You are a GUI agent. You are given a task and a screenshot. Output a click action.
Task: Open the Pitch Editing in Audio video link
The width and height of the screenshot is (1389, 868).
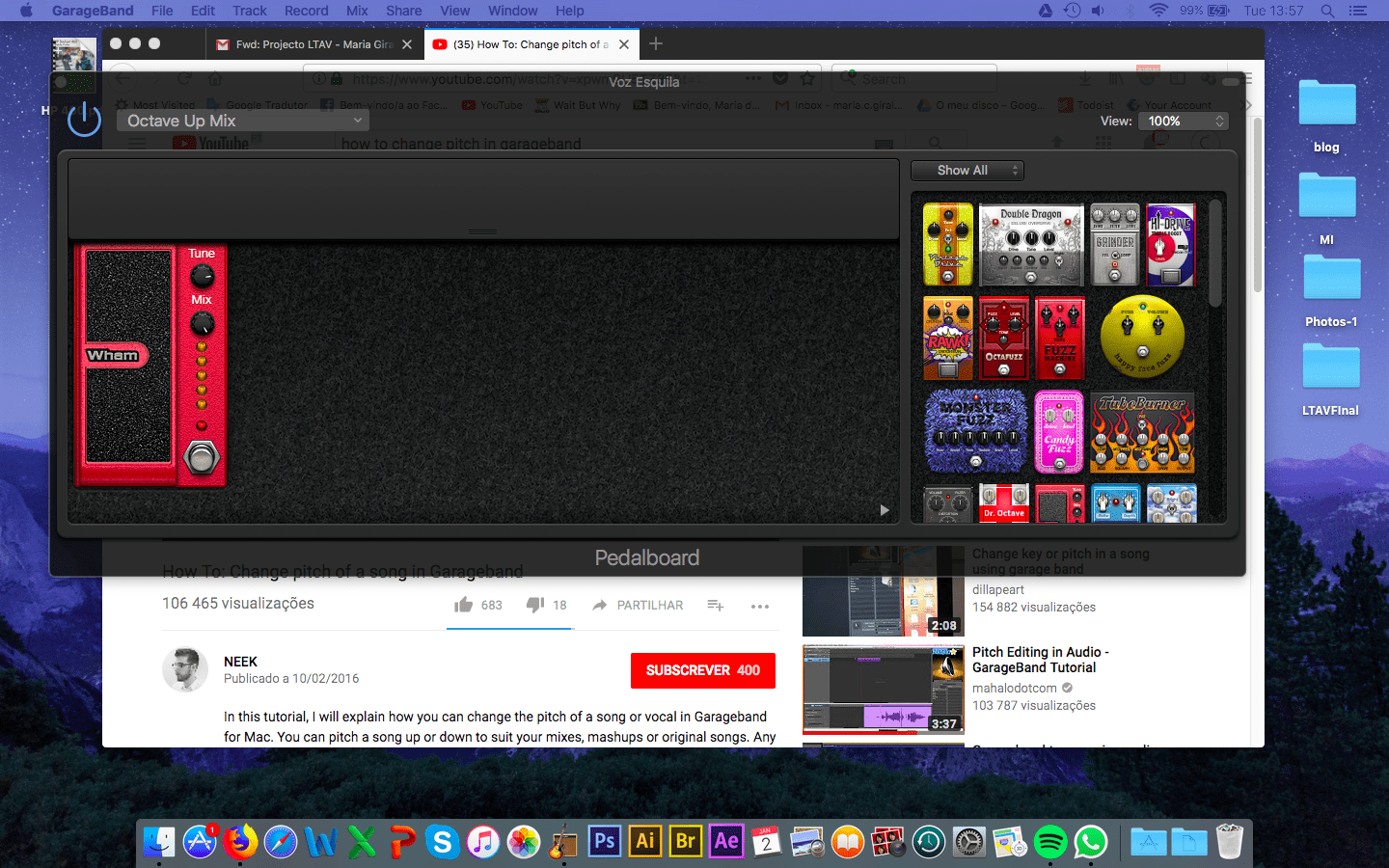[x=1040, y=660]
